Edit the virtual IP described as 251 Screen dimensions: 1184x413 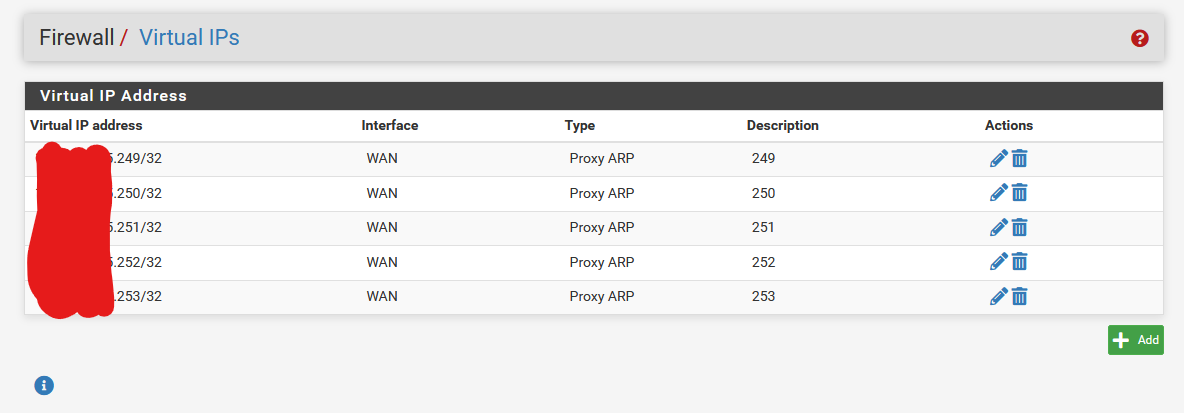998,227
